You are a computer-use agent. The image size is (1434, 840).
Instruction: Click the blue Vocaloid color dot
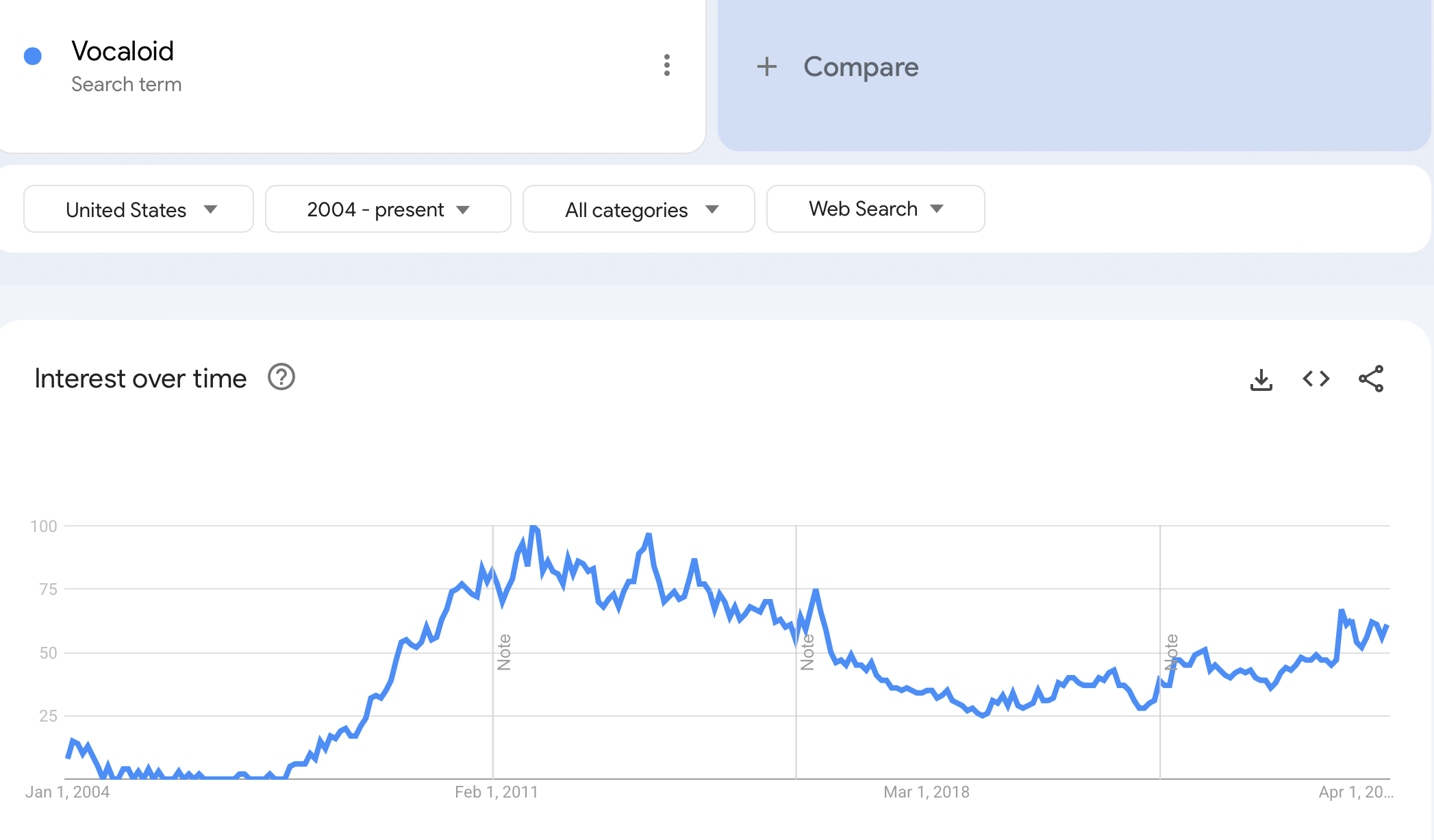point(33,56)
